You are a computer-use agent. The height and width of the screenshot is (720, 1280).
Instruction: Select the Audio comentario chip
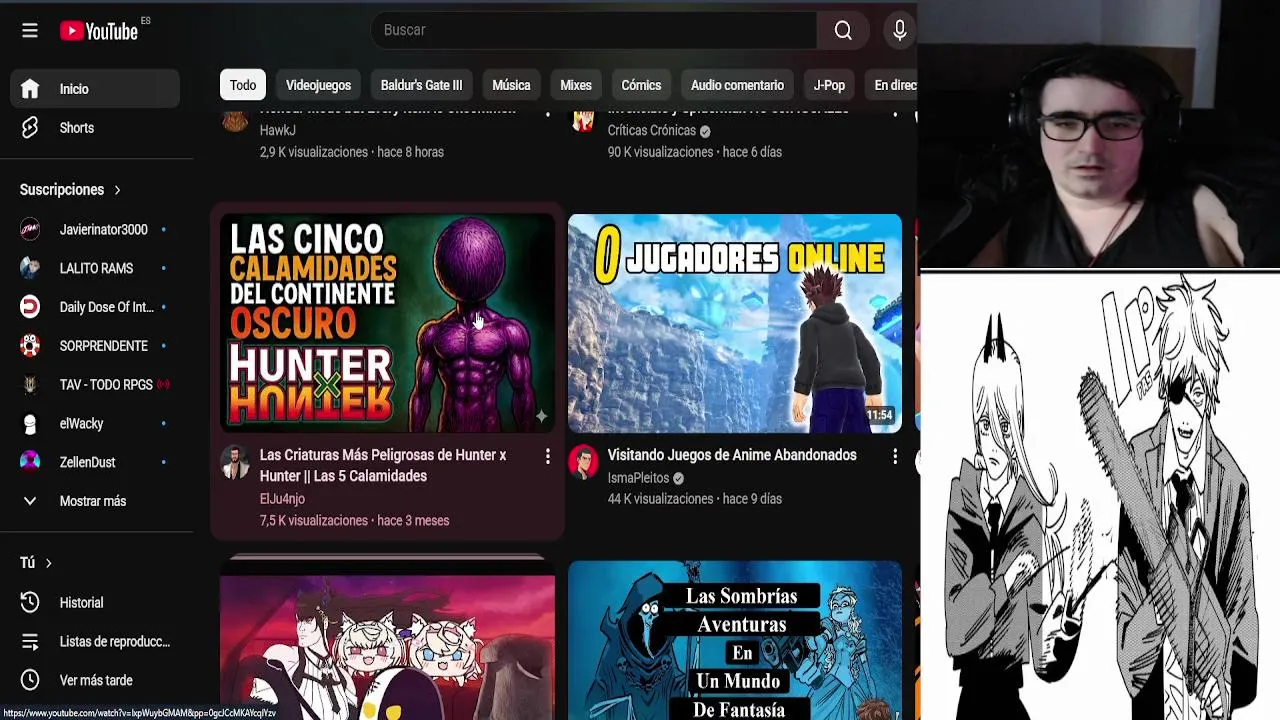point(737,85)
